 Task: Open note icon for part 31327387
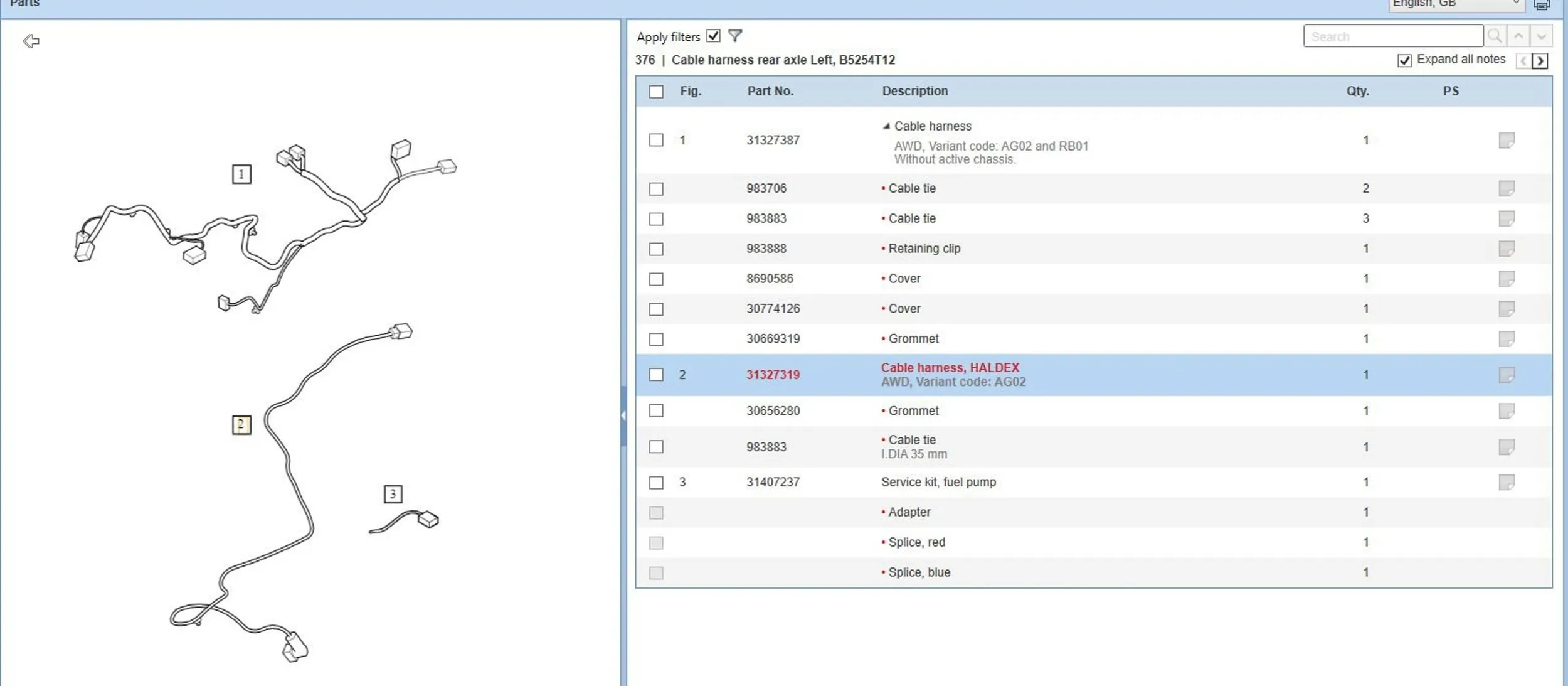click(1507, 140)
